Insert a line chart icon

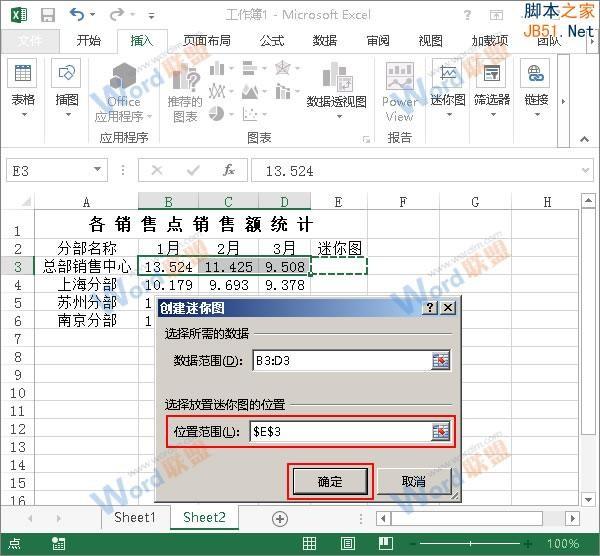coord(217,91)
